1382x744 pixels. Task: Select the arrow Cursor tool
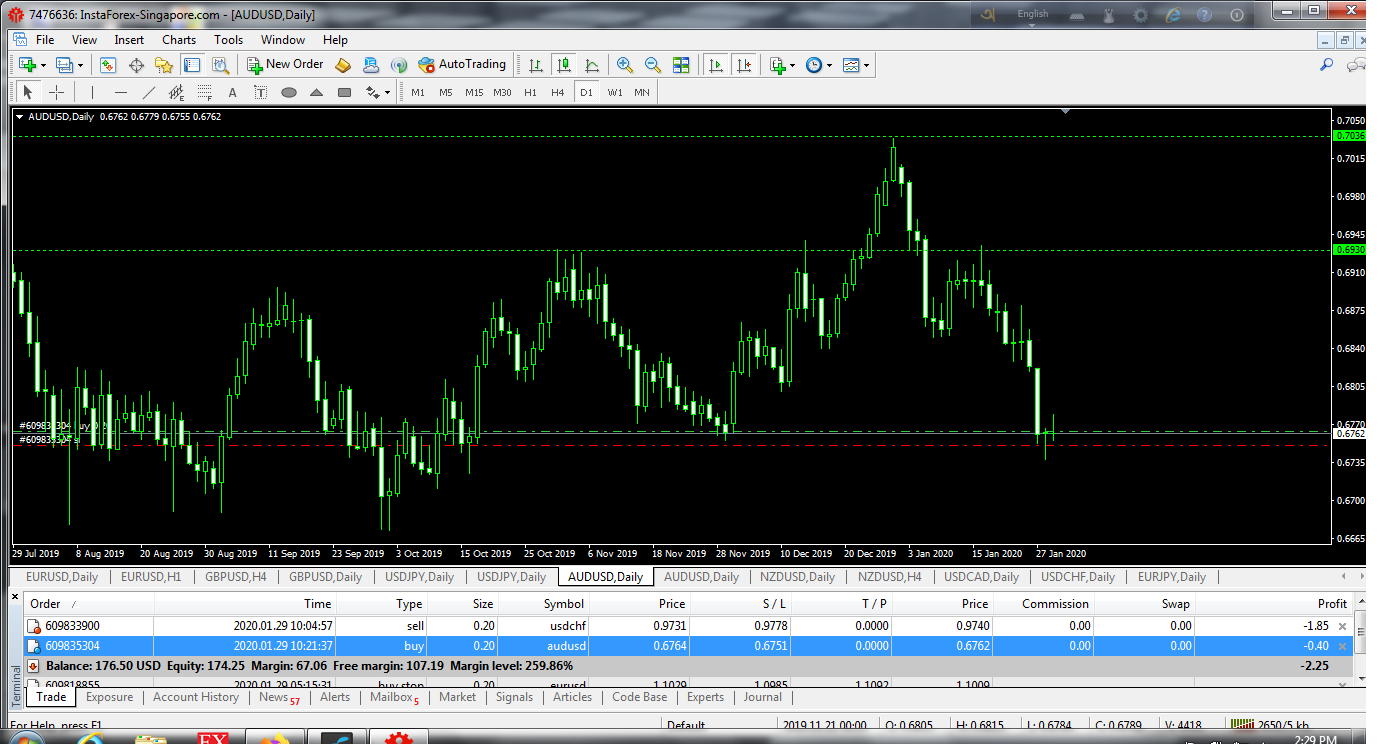point(28,92)
